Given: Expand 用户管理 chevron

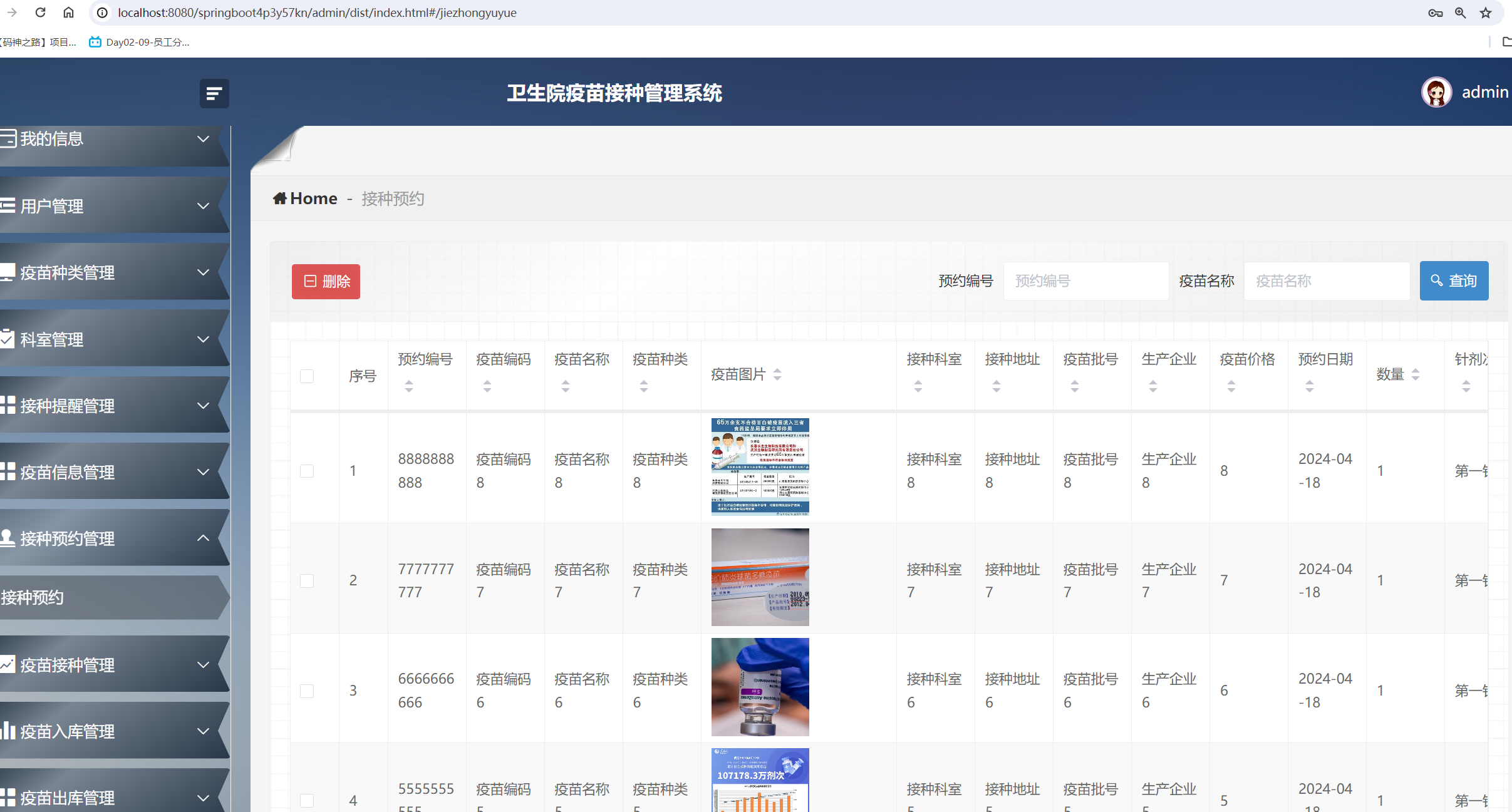Looking at the screenshot, I should tap(203, 206).
